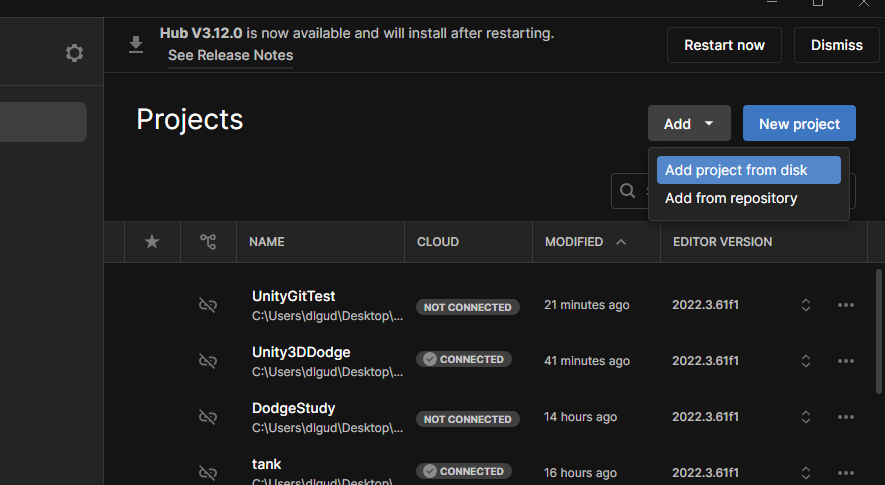
Task: Change editor version for DodgeStudy
Action: [806, 417]
